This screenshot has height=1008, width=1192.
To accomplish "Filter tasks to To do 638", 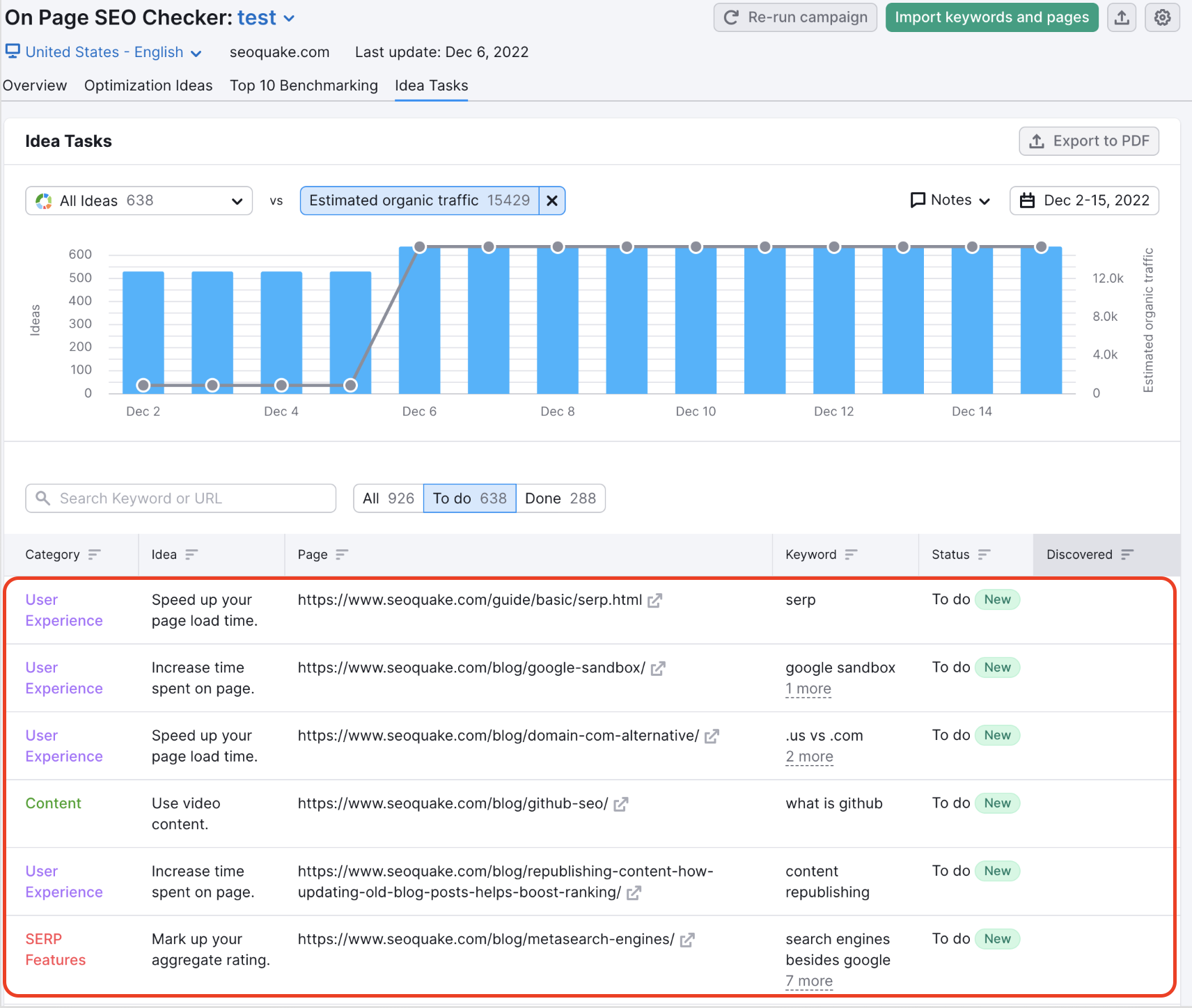I will (470, 498).
